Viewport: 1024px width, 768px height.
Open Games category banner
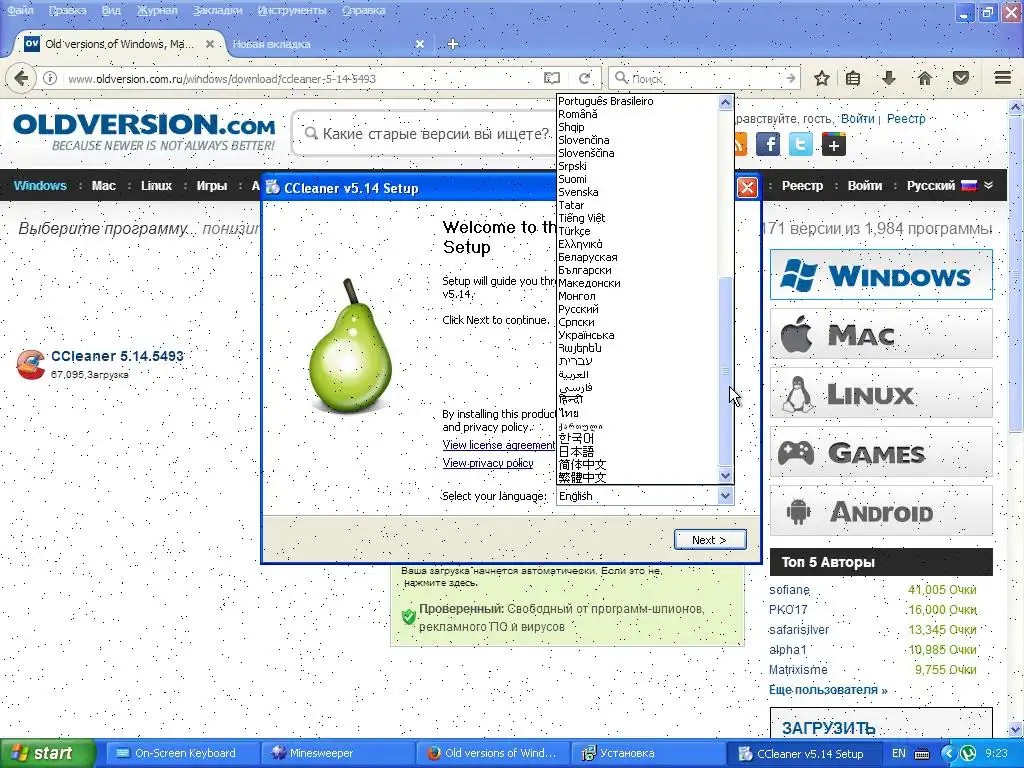[881, 452]
